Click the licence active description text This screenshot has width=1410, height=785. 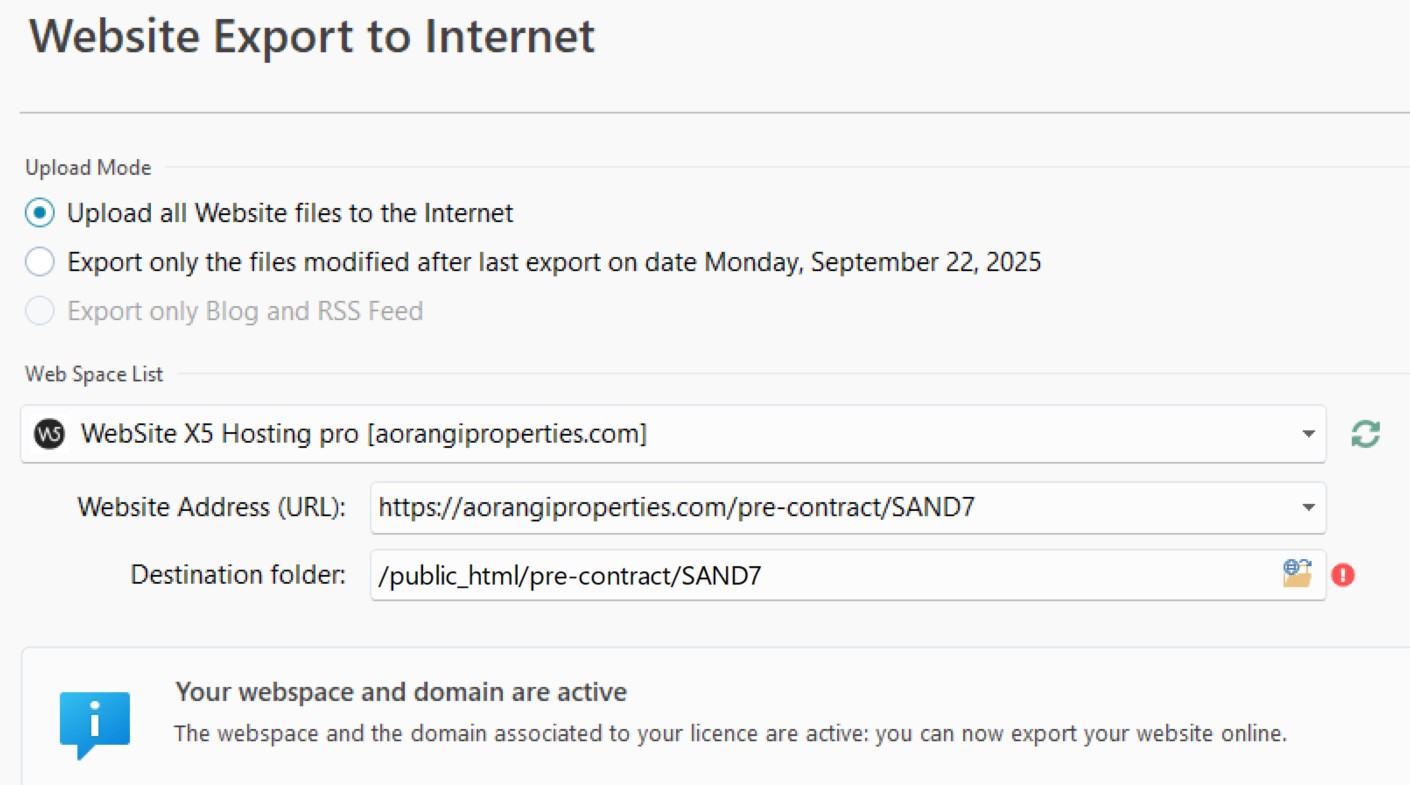tap(730, 733)
